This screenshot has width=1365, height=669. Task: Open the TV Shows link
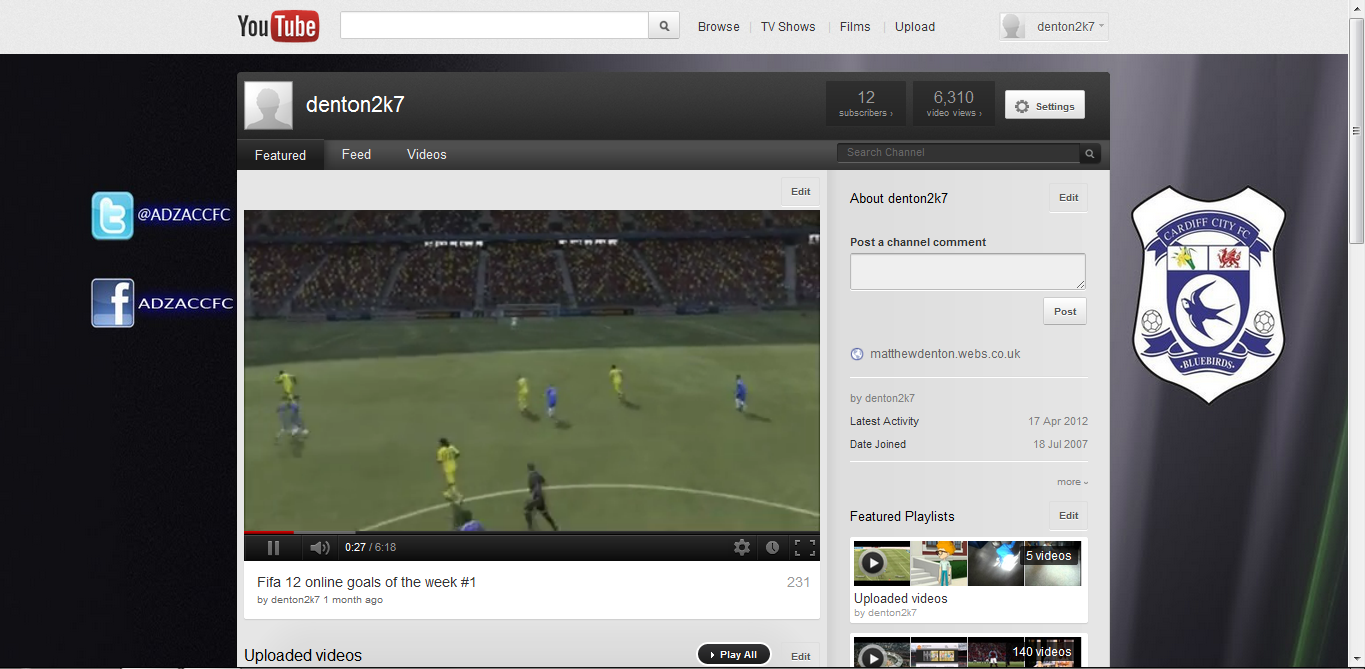click(788, 27)
